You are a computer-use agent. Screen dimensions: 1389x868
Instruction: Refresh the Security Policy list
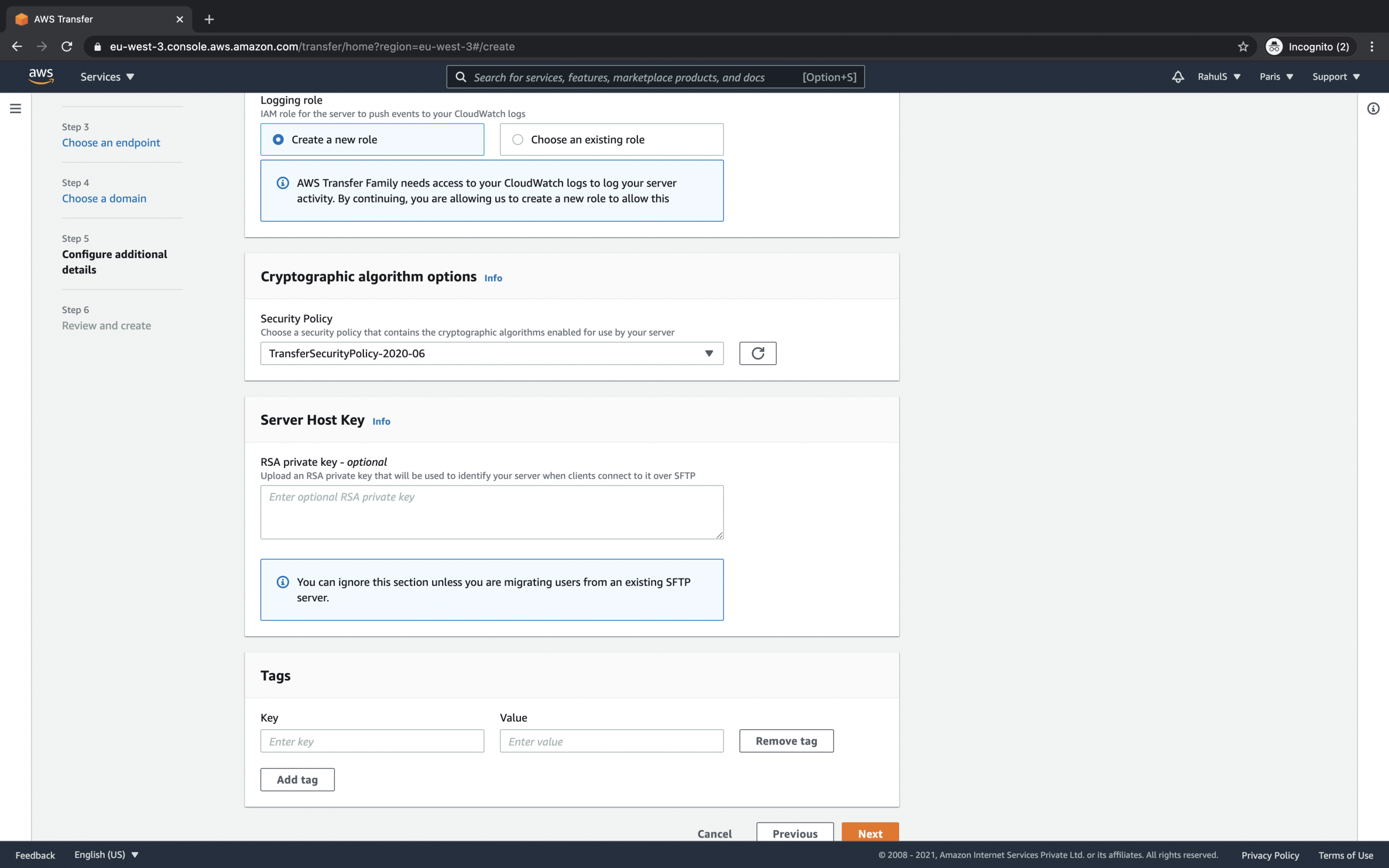click(x=757, y=353)
